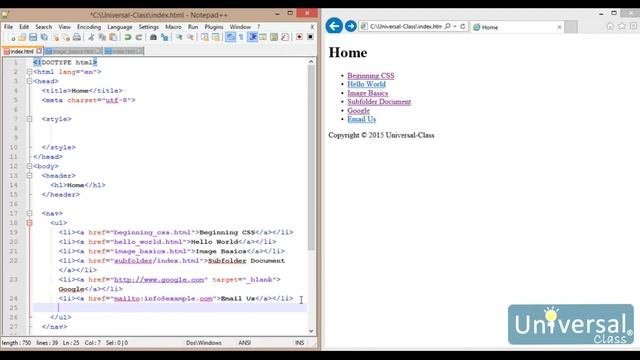Collapse the body fold on line 12
This screenshot has height=360, width=640.
[29, 166]
